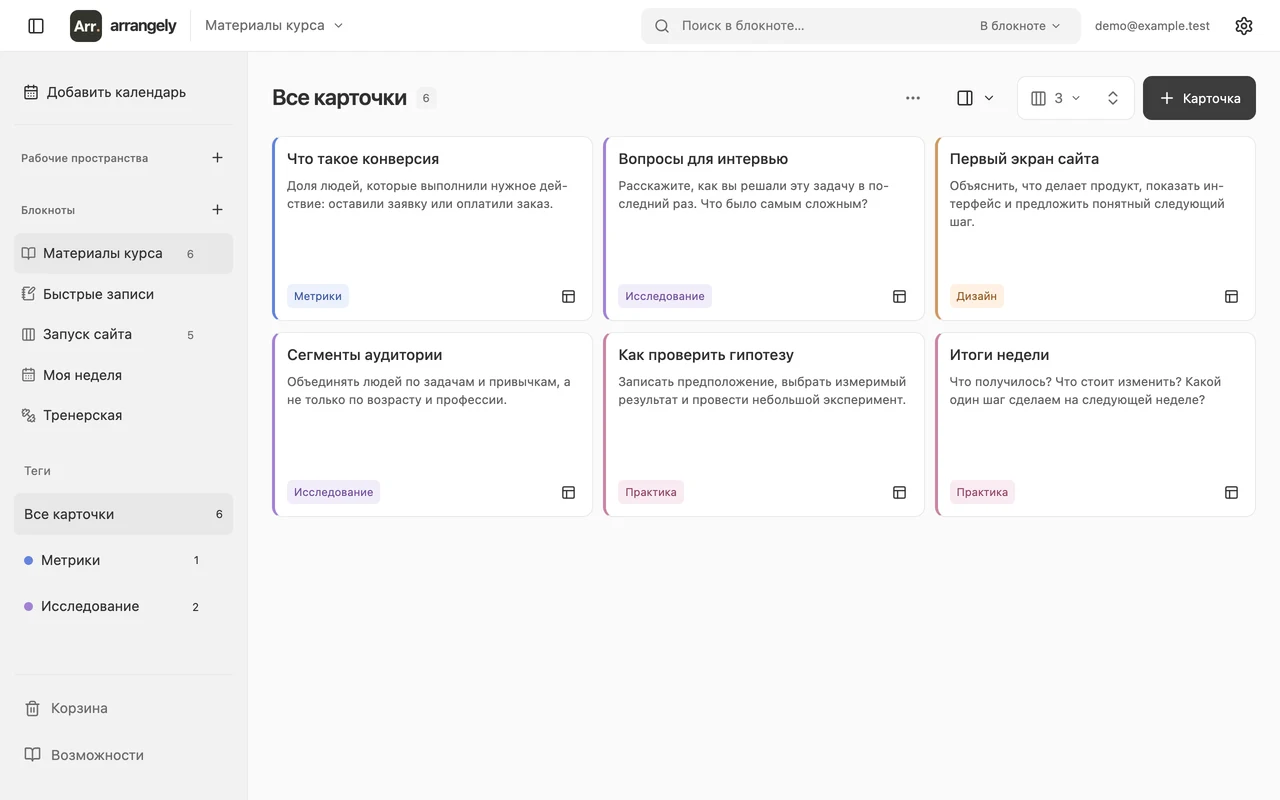Open Корзина trash in sidebar

[123, 708]
